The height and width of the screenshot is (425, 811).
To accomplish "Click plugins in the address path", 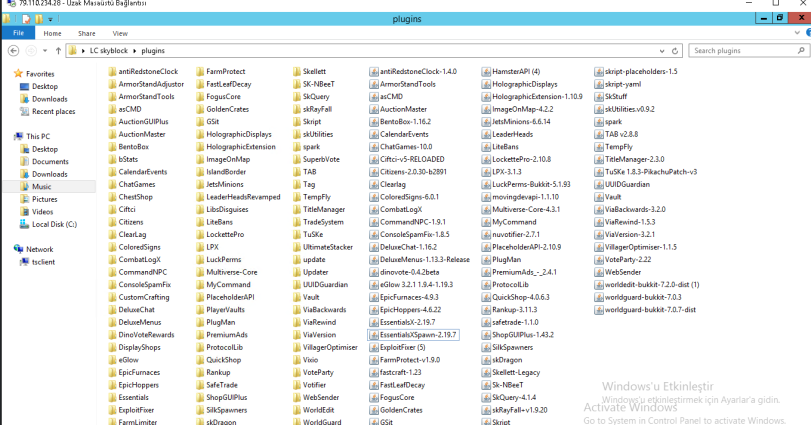I will tap(153, 51).
